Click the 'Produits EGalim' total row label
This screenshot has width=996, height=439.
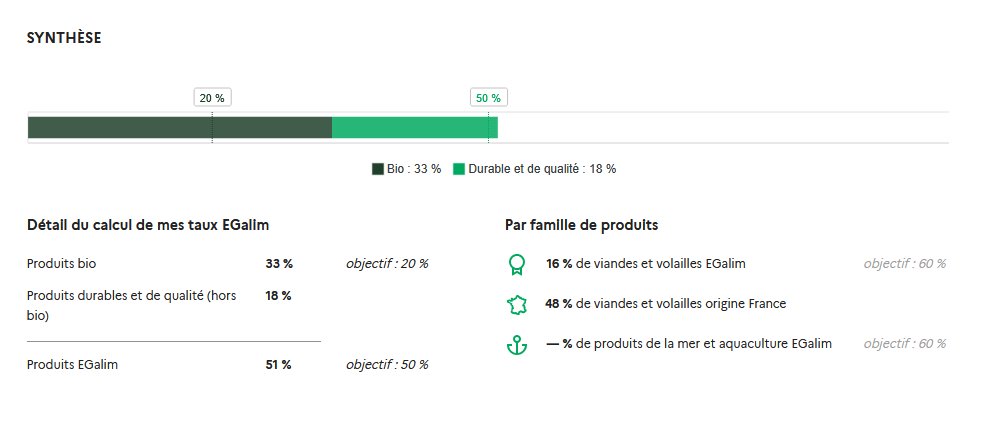tap(72, 365)
